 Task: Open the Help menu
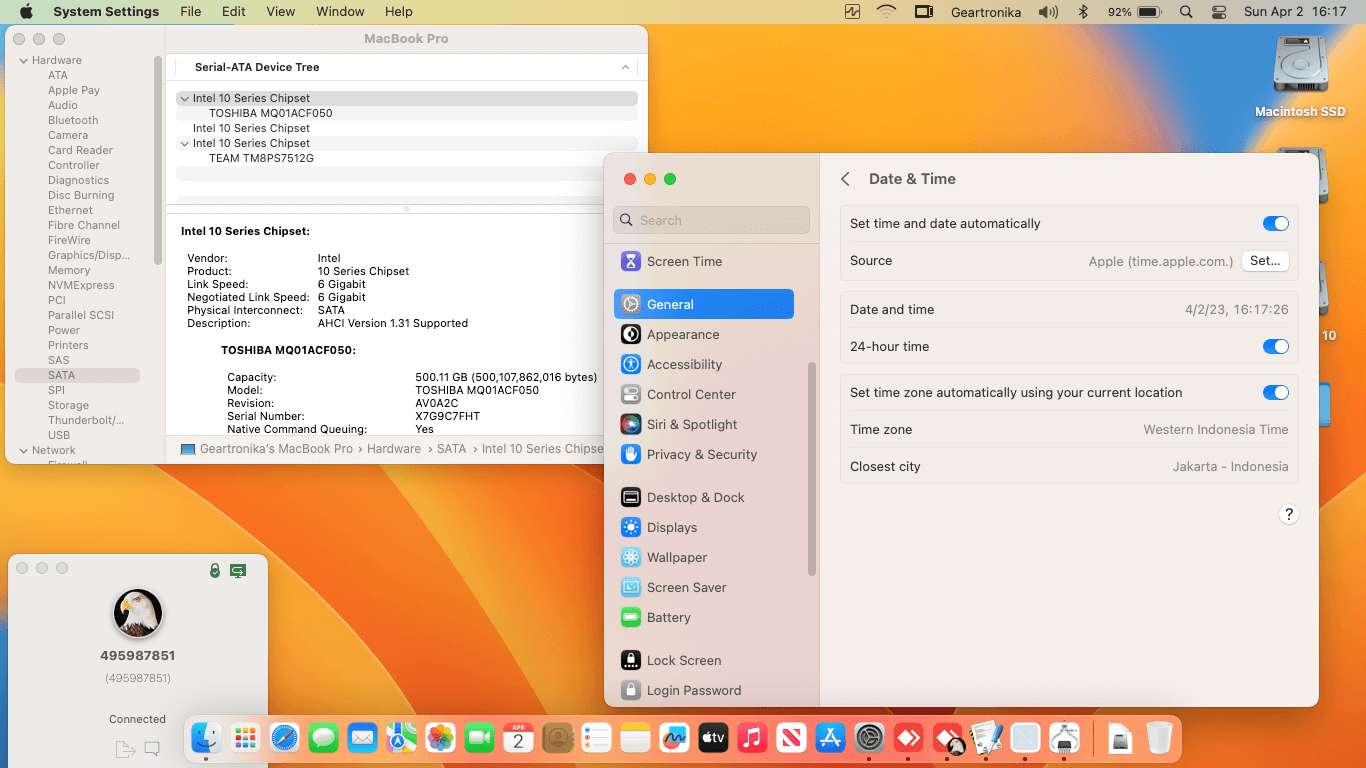click(x=399, y=12)
